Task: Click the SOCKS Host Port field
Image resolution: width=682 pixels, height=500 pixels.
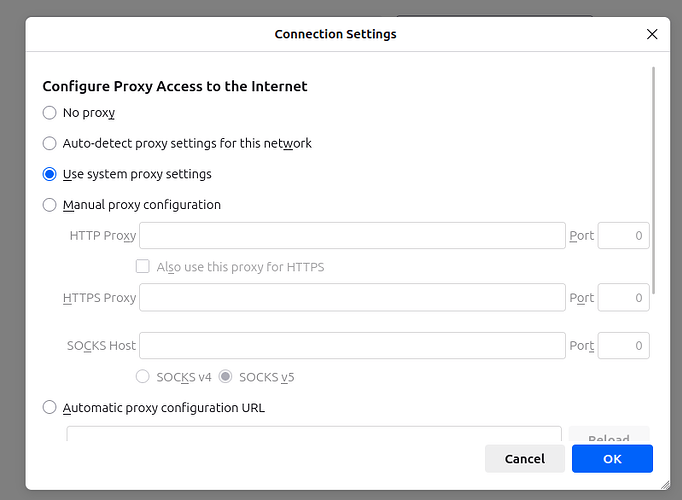Action: (623, 346)
